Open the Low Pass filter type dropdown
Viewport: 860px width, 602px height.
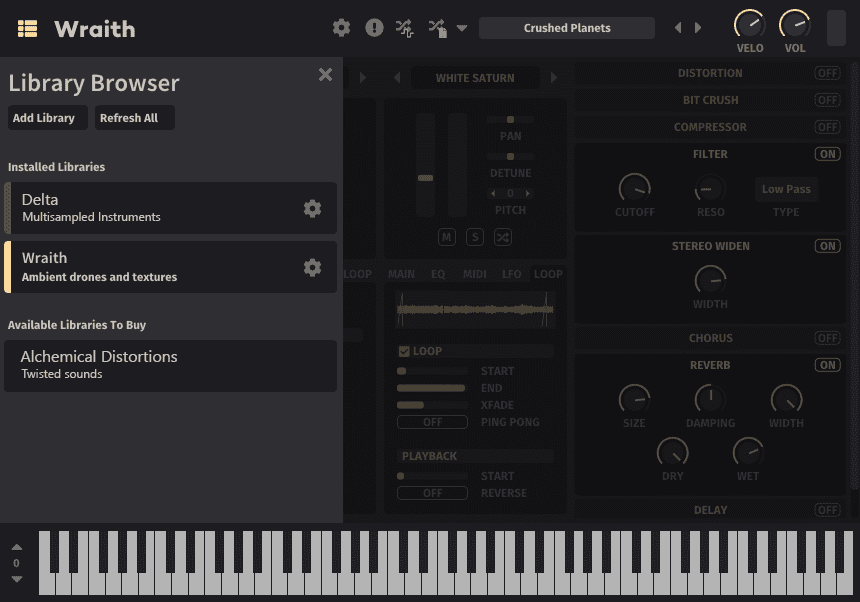[786, 189]
